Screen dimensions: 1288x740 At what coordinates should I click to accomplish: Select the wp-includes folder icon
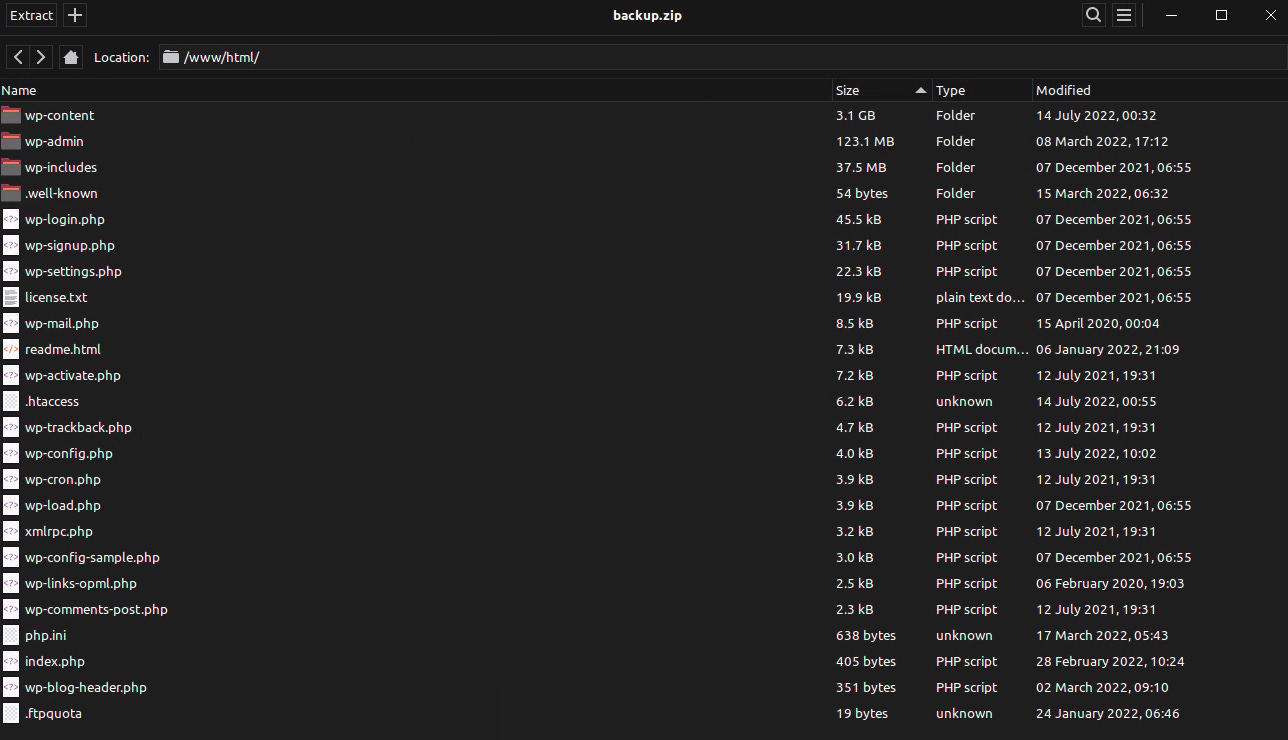coord(11,167)
